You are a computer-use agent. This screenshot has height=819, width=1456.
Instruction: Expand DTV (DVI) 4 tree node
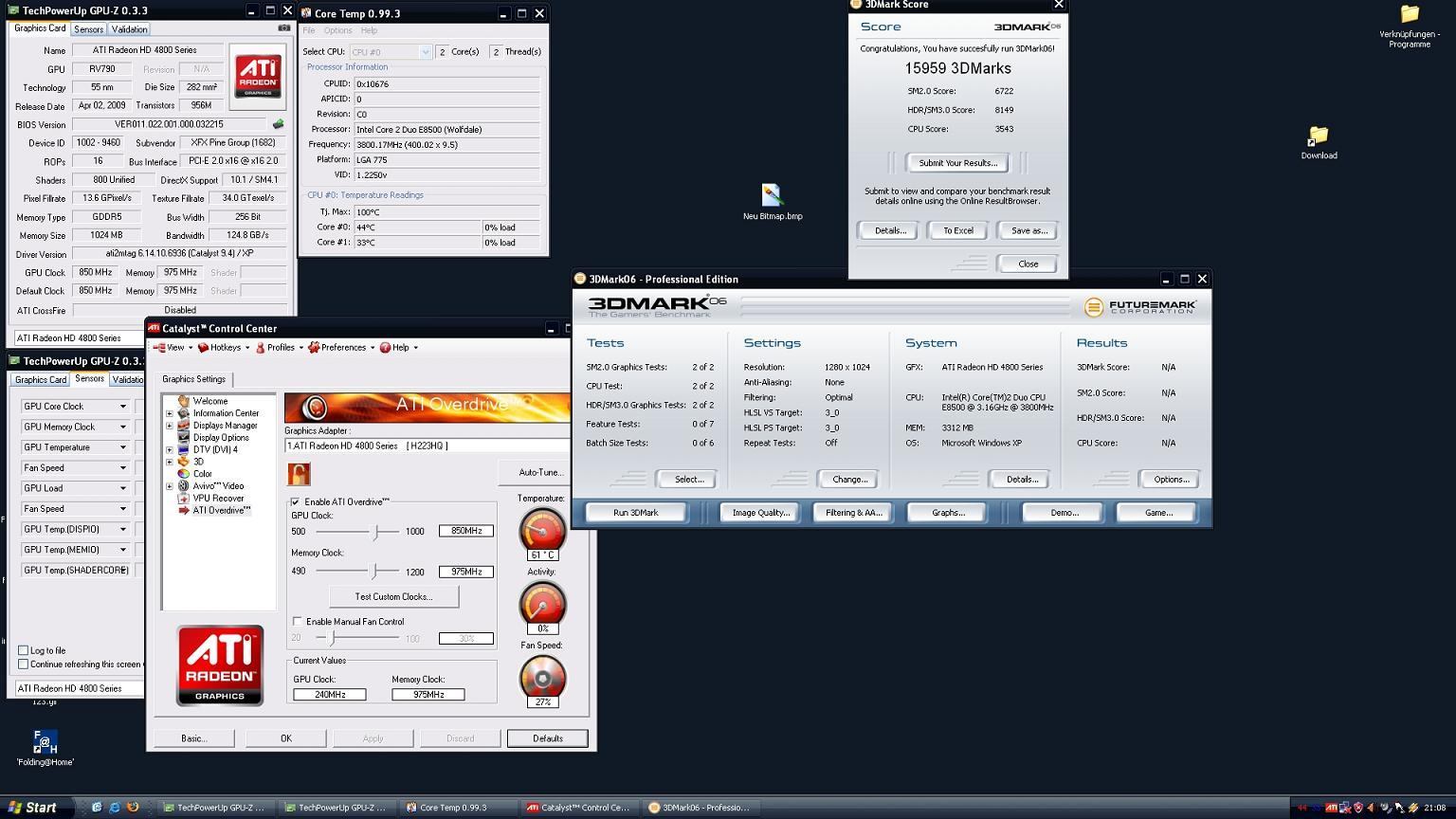(170, 450)
